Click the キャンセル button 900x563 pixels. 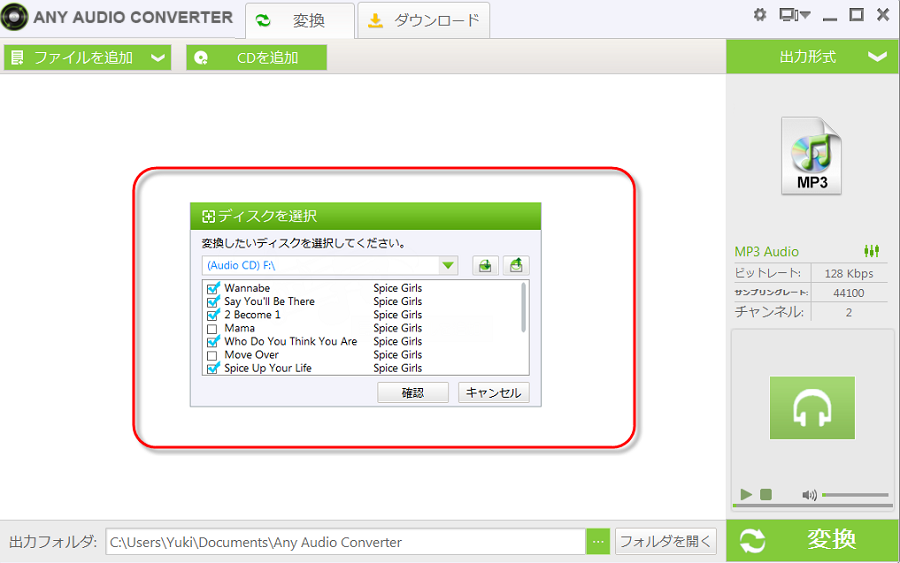494,393
